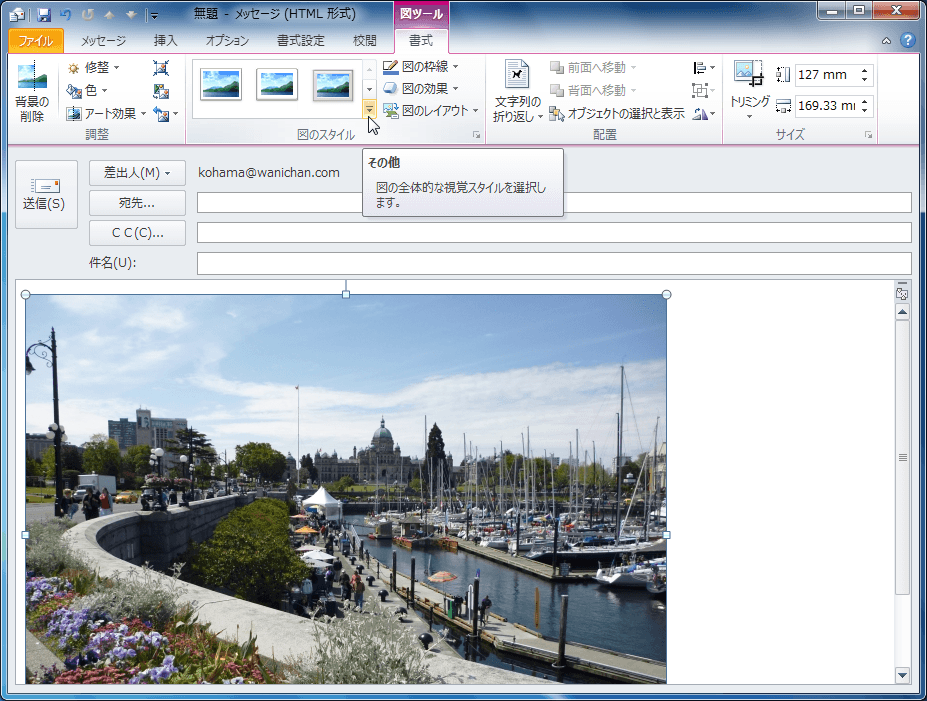The height and width of the screenshot is (701, 927).
Task: Click the CC address input field
Action: click(555, 233)
